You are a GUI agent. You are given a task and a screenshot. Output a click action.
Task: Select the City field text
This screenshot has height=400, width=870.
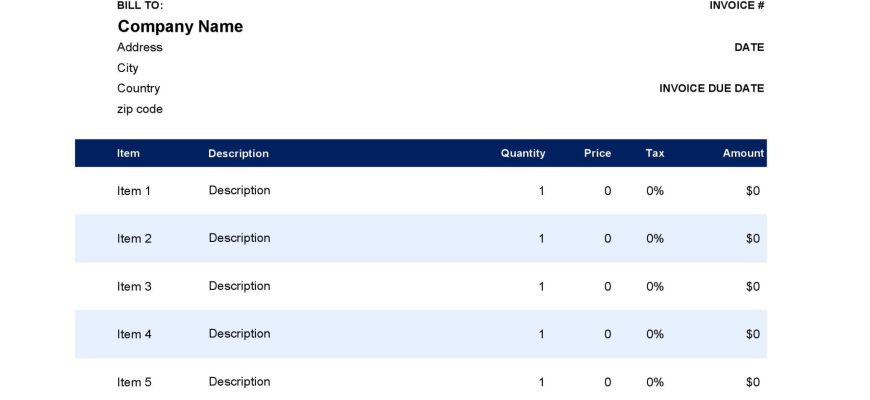tap(128, 68)
